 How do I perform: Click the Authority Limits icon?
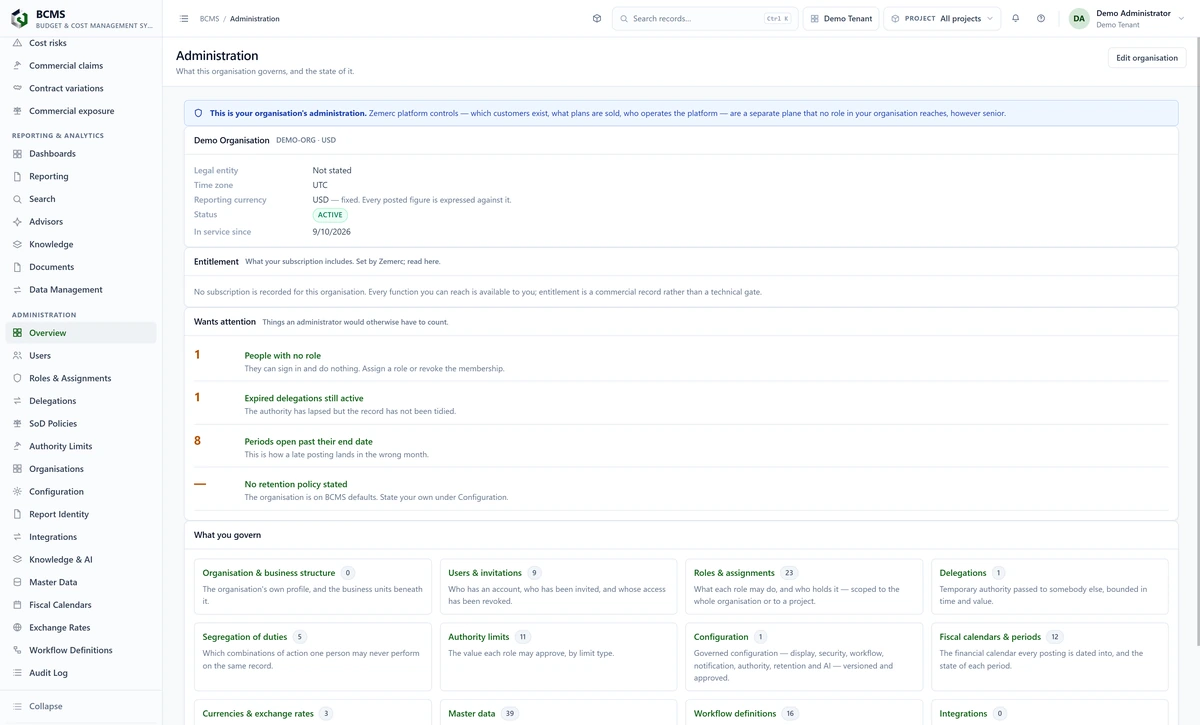pos(18,446)
